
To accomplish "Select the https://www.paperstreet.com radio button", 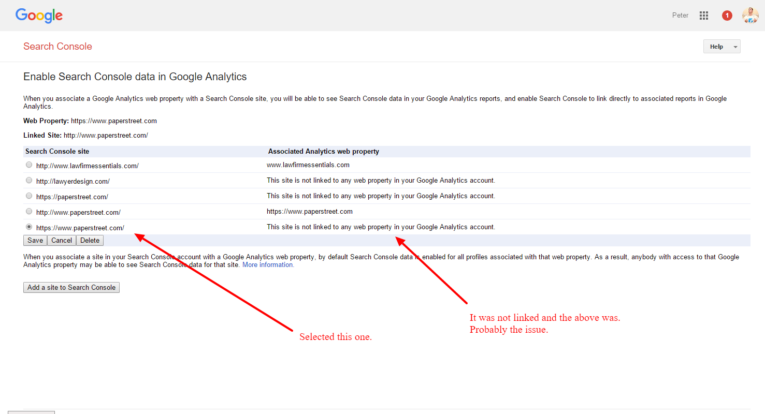I will click(x=29, y=227).
